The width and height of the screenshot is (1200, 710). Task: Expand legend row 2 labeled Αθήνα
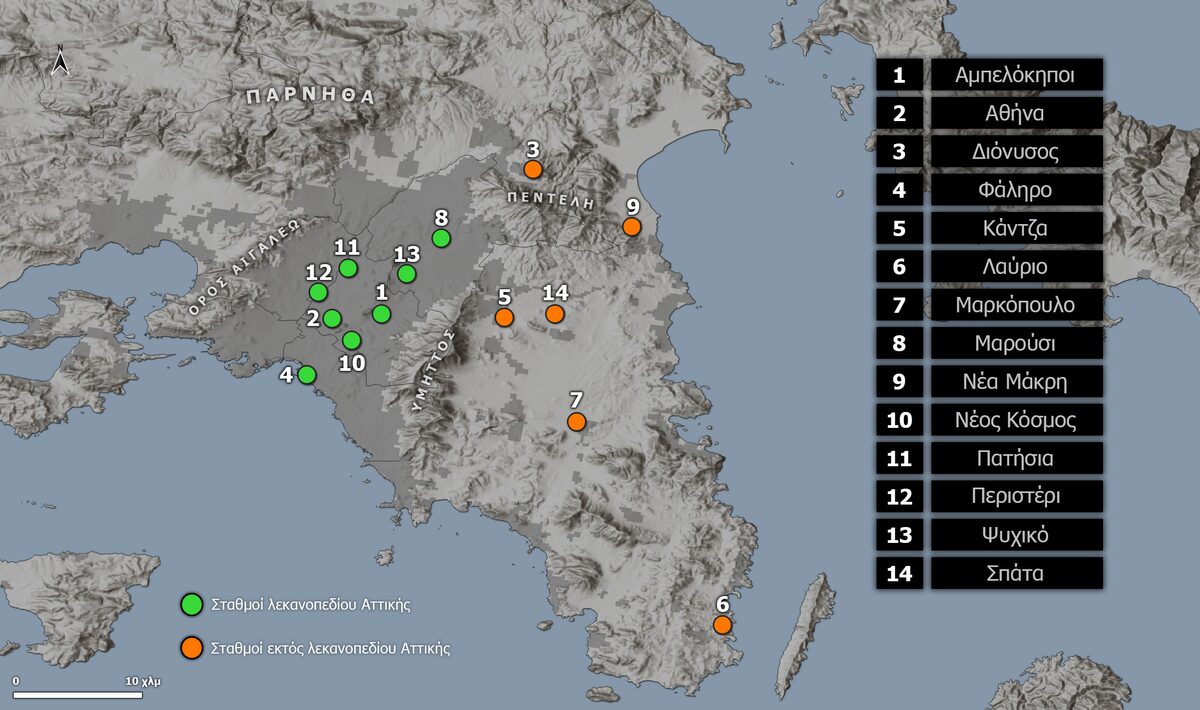(x=1014, y=113)
